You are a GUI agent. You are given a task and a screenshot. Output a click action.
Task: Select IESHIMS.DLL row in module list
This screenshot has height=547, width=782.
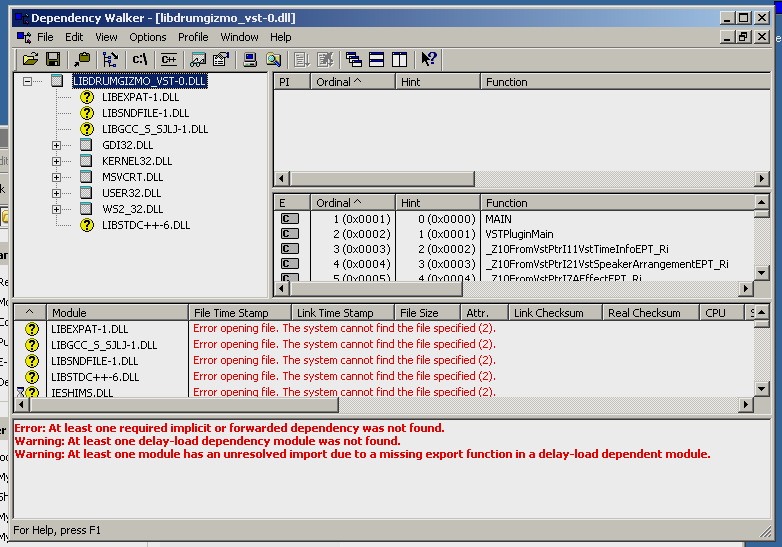click(384, 392)
